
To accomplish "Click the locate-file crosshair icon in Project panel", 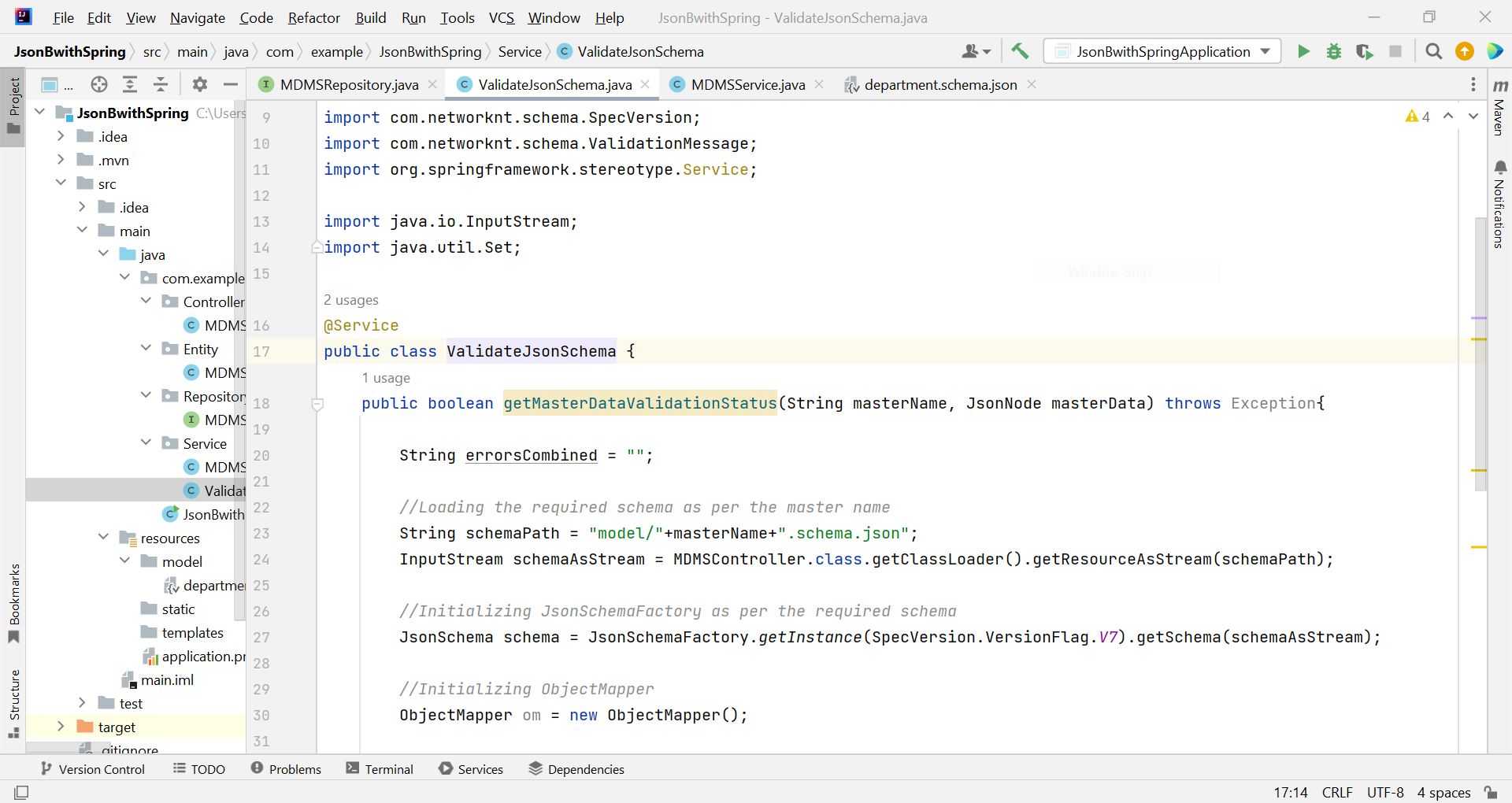I will (x=98, y=84).
